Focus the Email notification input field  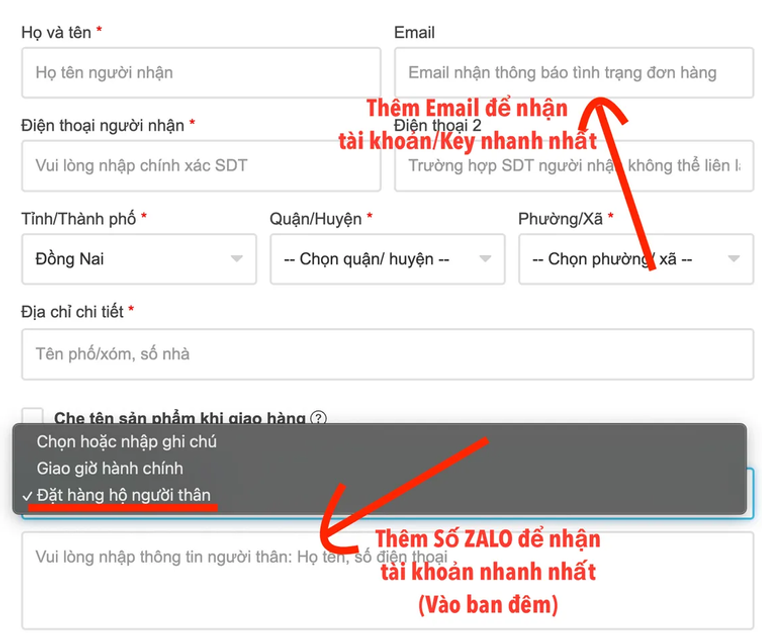574,73
